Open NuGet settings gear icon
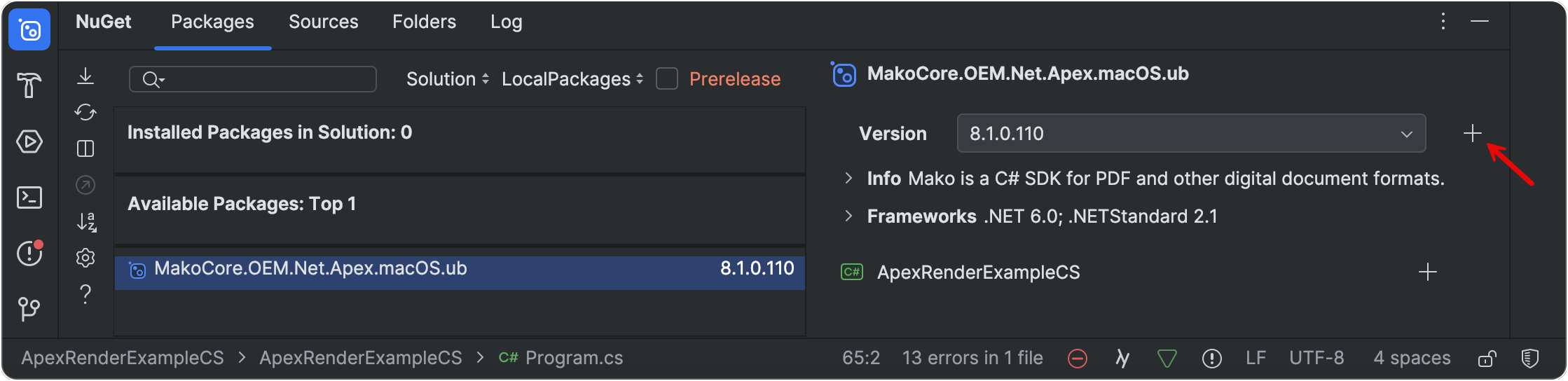Image resolution: width=1568 pixels, height=381 pixels. [x=85, y=258]
